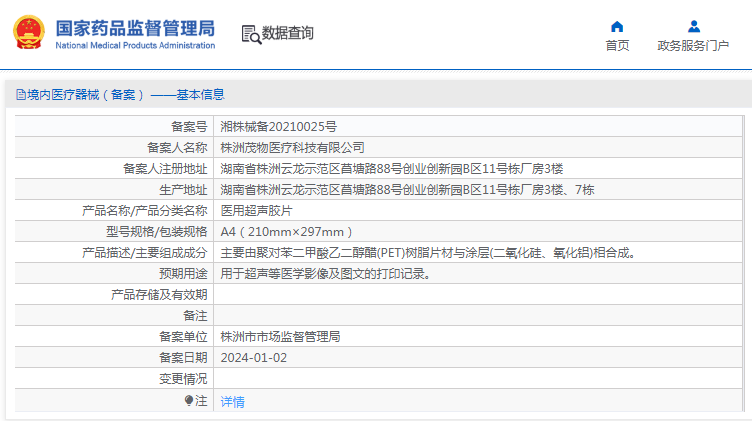Select filing date 2024-01-02

coord(254,358)
